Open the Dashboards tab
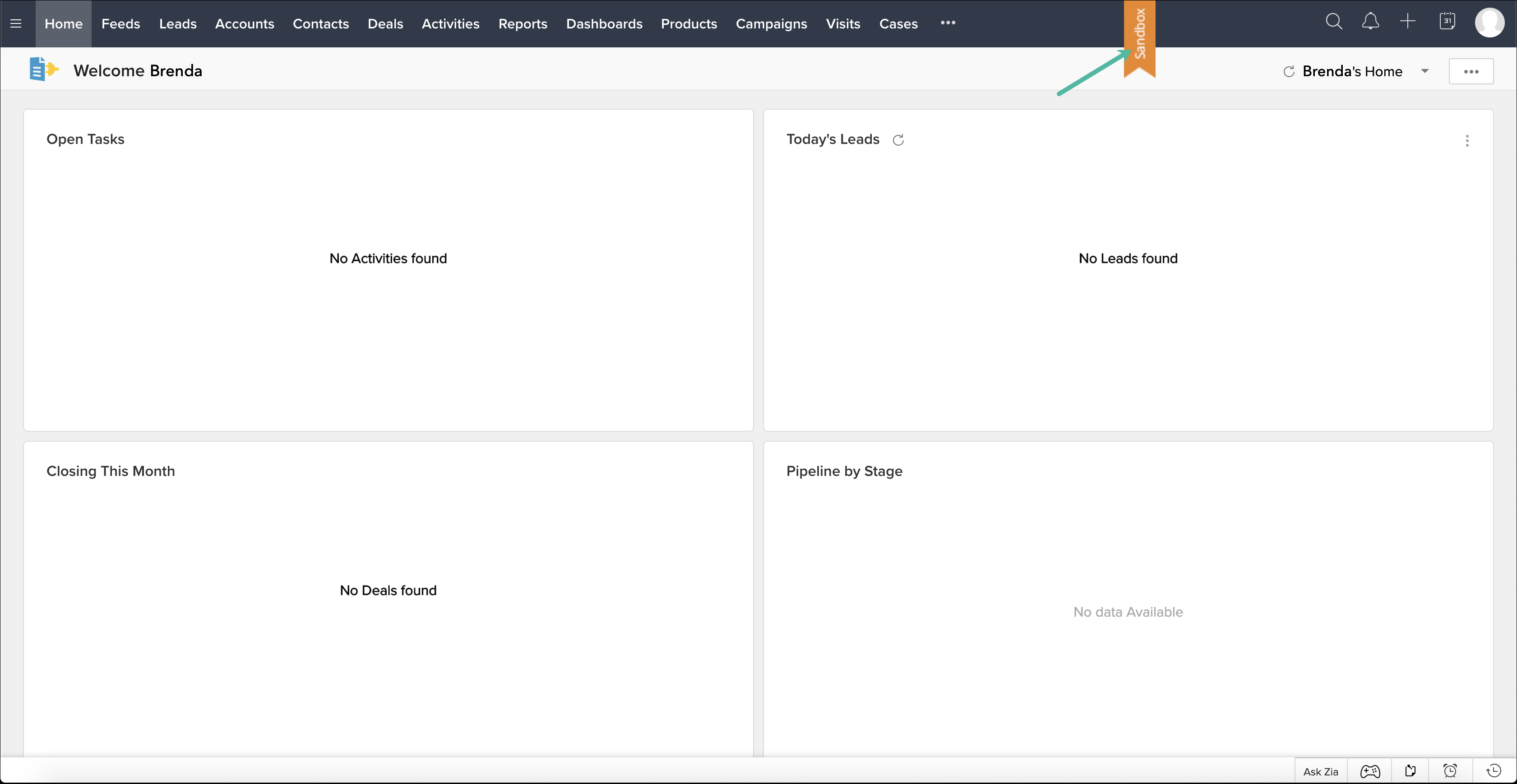Viewport: 1517px width, 784px height. (604, 23)
